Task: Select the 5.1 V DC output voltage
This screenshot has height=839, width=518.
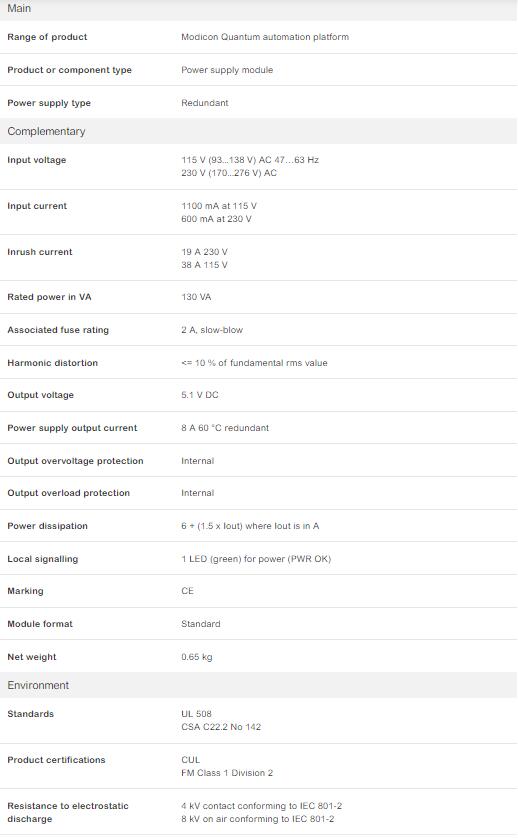Action: click(x=200, y=395)
